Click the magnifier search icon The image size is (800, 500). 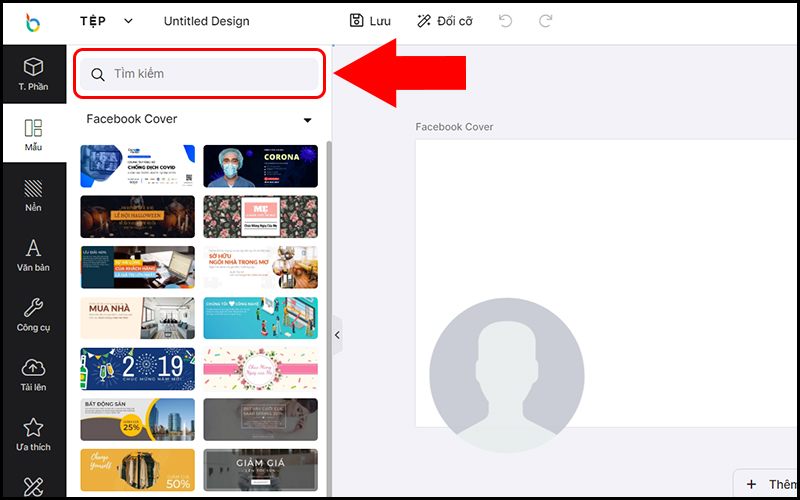[x=97, y=74]
